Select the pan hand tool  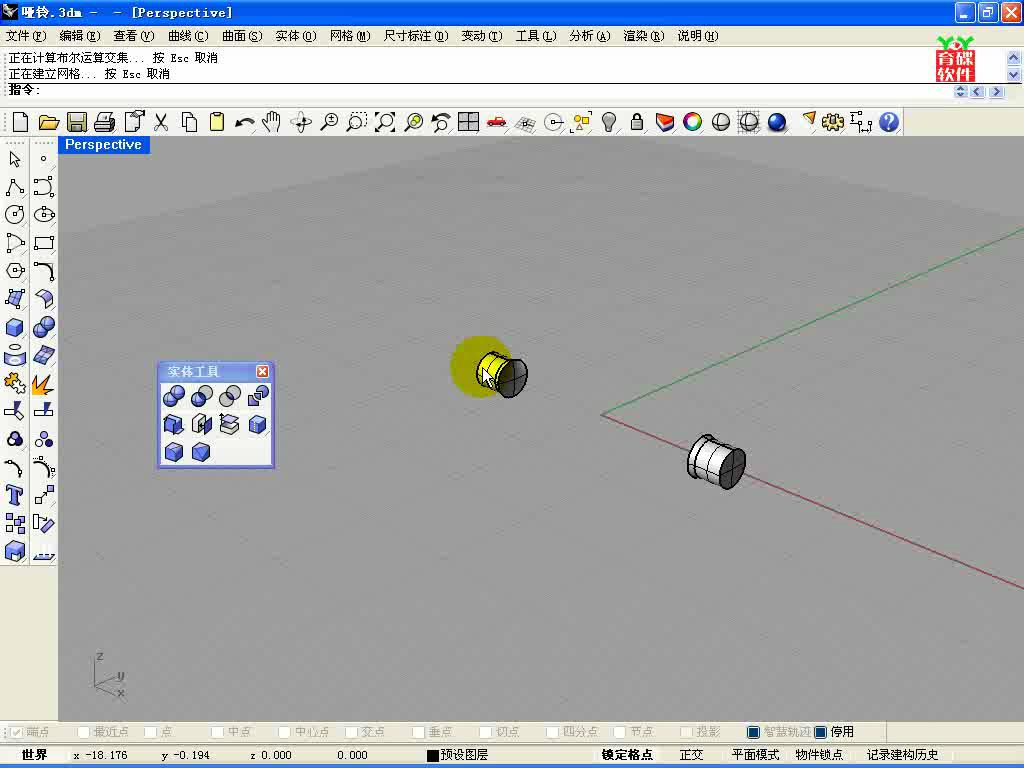pyautogui.click(x=272, y=122)
